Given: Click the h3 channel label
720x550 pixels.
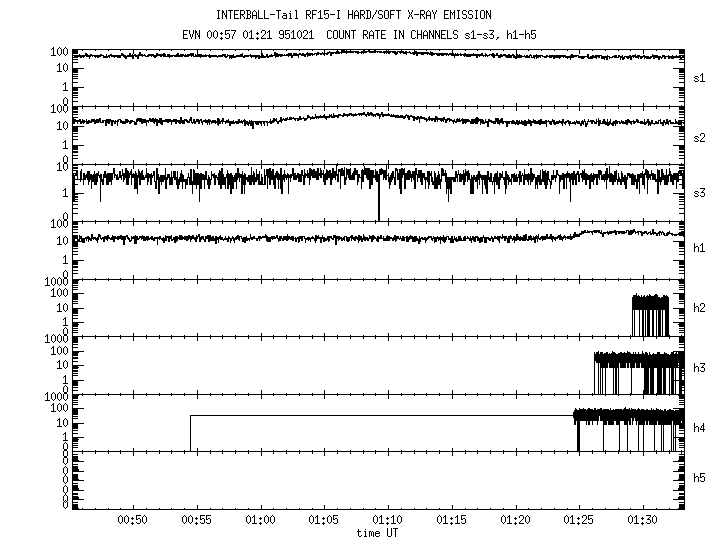Looking at the screenshot, I should 700,366.
